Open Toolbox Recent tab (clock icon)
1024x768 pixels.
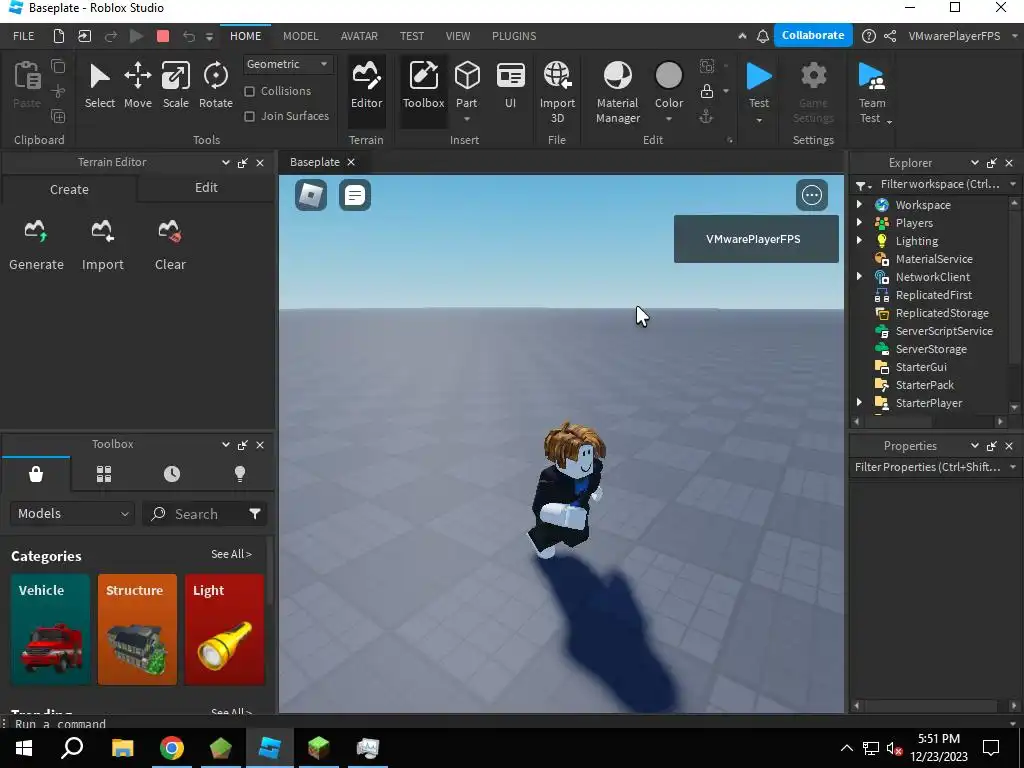172,473
